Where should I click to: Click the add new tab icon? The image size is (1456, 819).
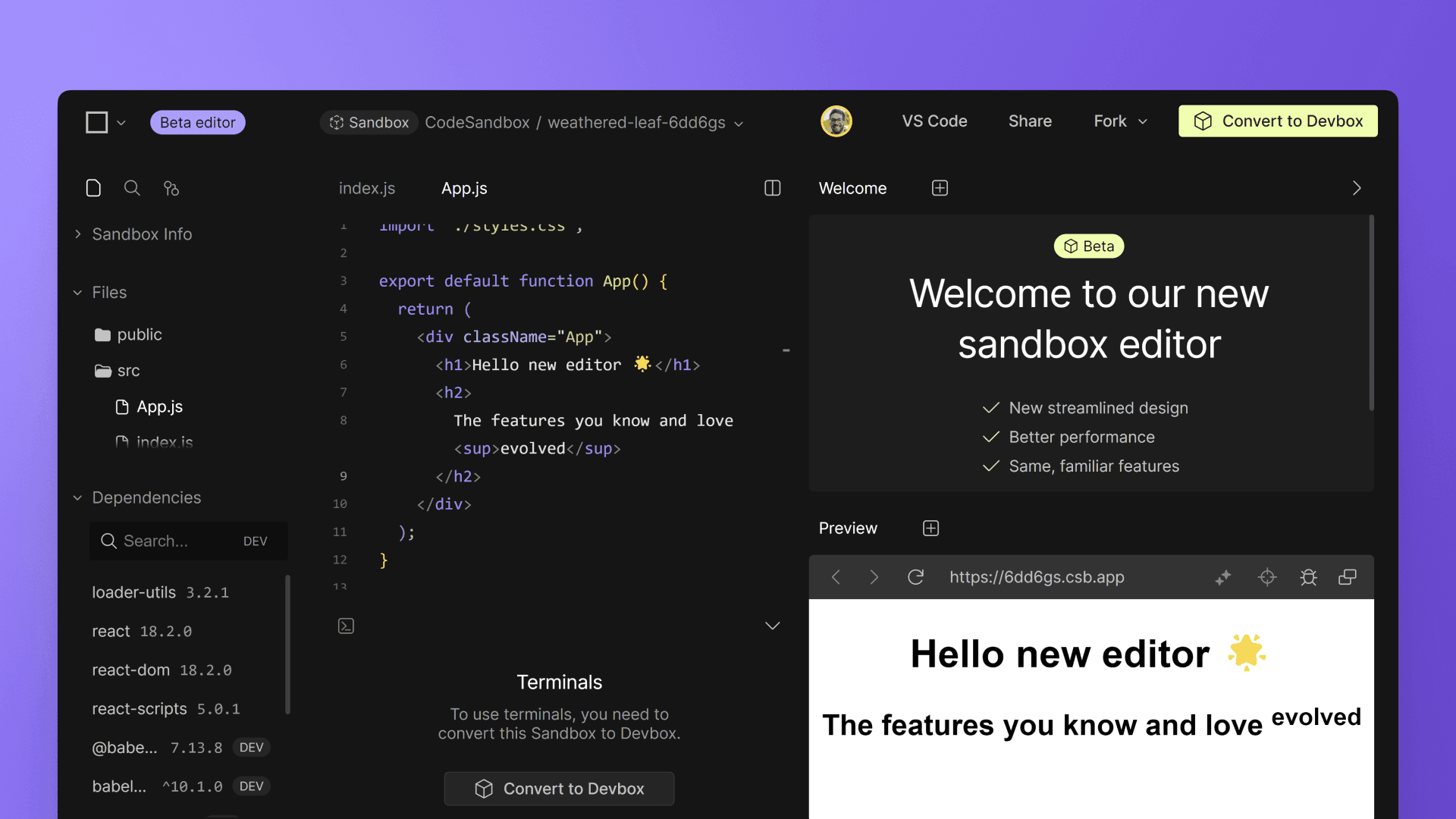pos(940,188)
